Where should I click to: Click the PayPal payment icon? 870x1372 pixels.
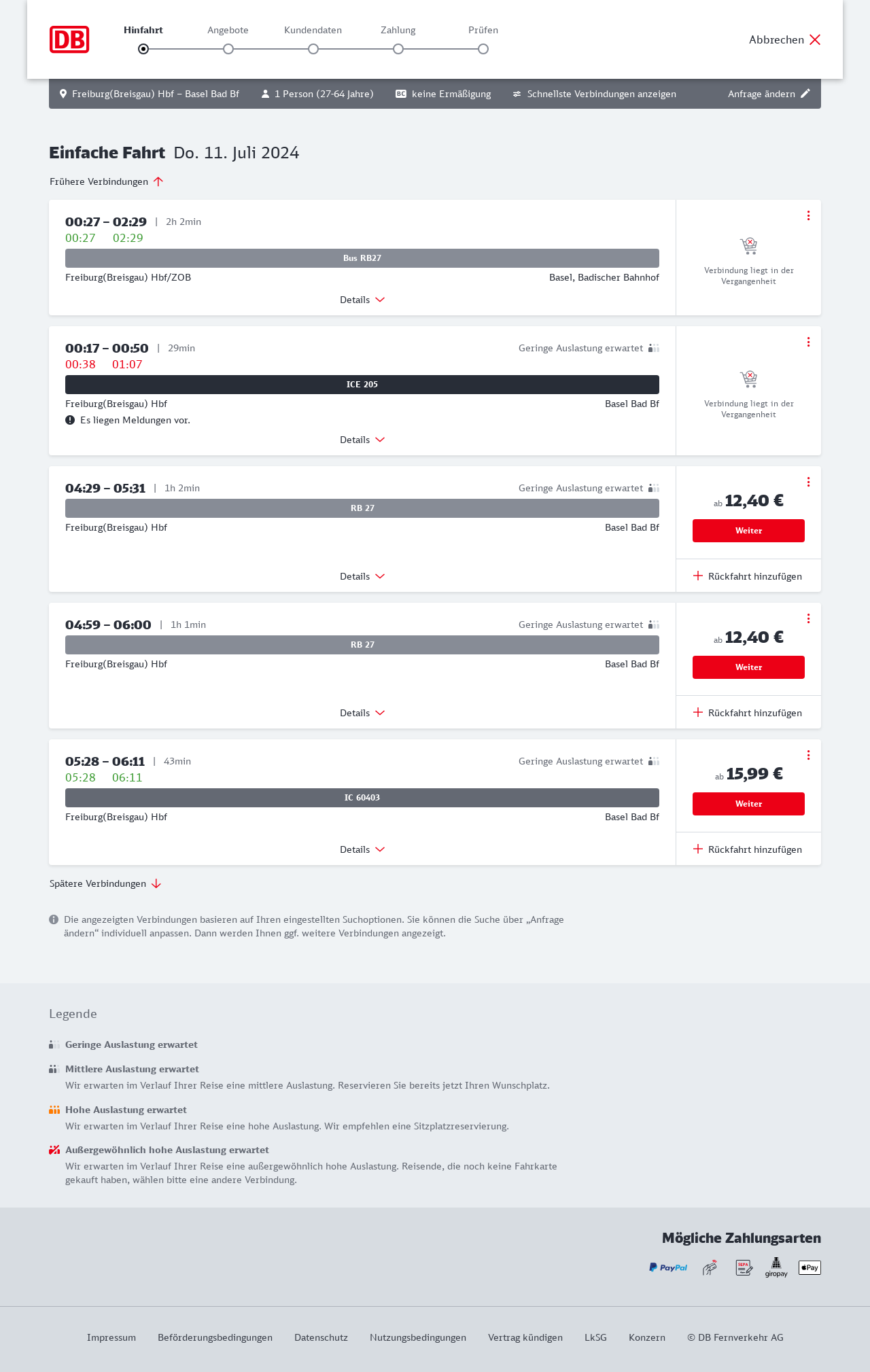tap(668, 1267)
